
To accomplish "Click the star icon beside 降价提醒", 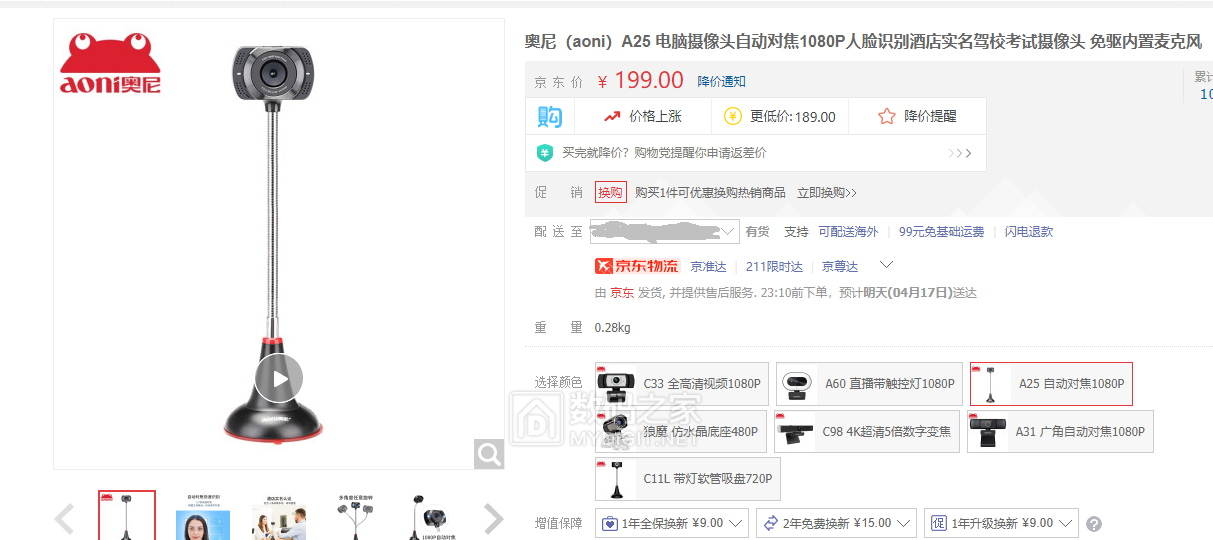I will click(886, 116).
